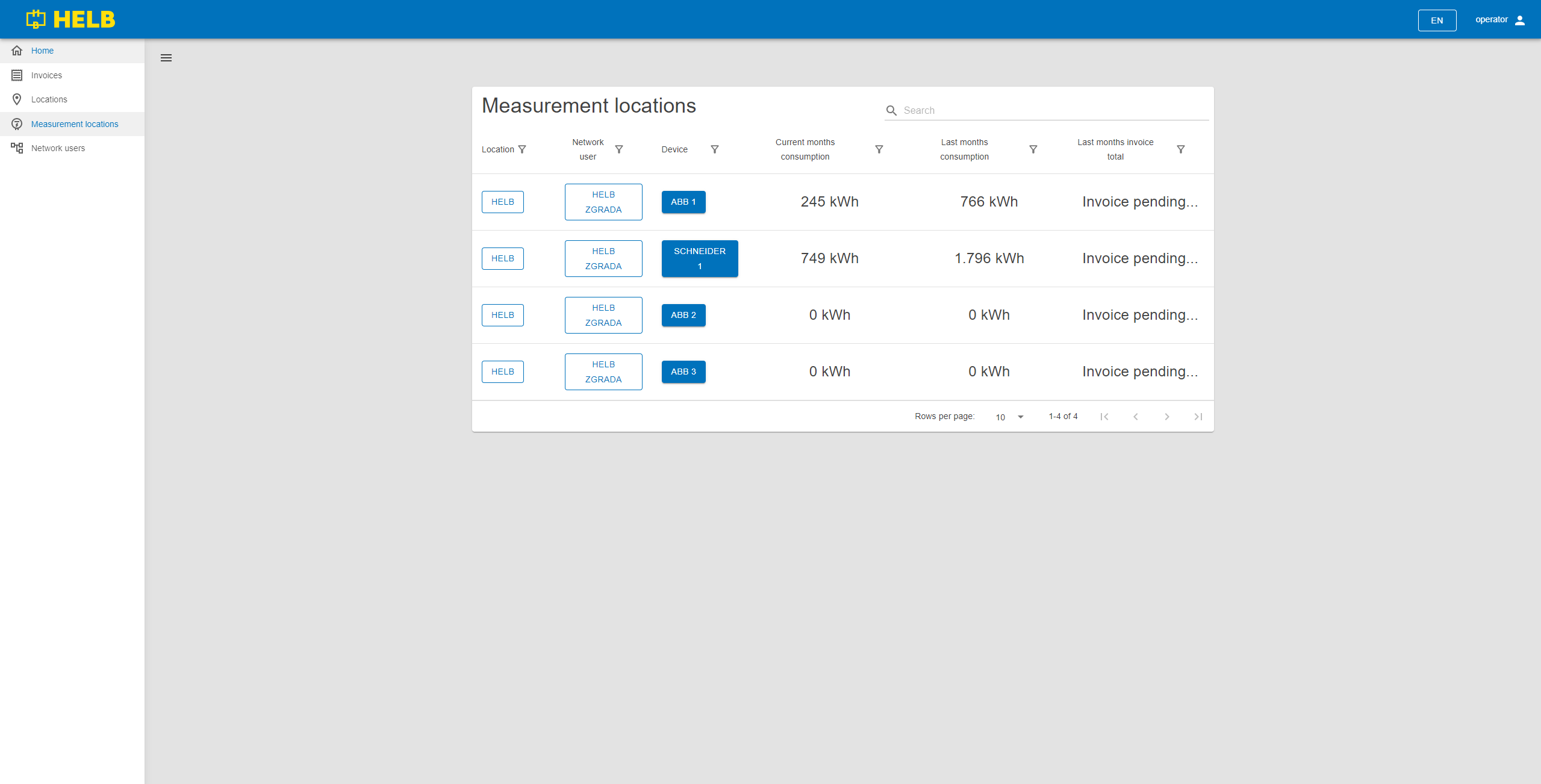The height and width of the screenshot is (784, 1541).
Task: Click the ABB 1 device button
Action: point(683,202)
